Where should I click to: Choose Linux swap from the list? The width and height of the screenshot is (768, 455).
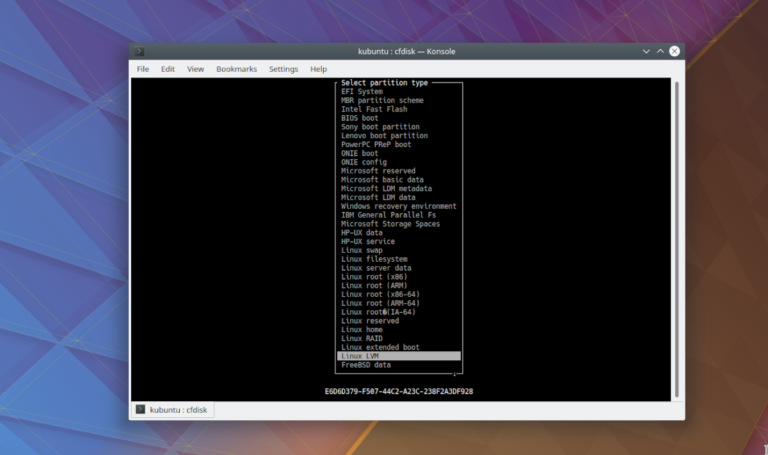click(362, 250)
